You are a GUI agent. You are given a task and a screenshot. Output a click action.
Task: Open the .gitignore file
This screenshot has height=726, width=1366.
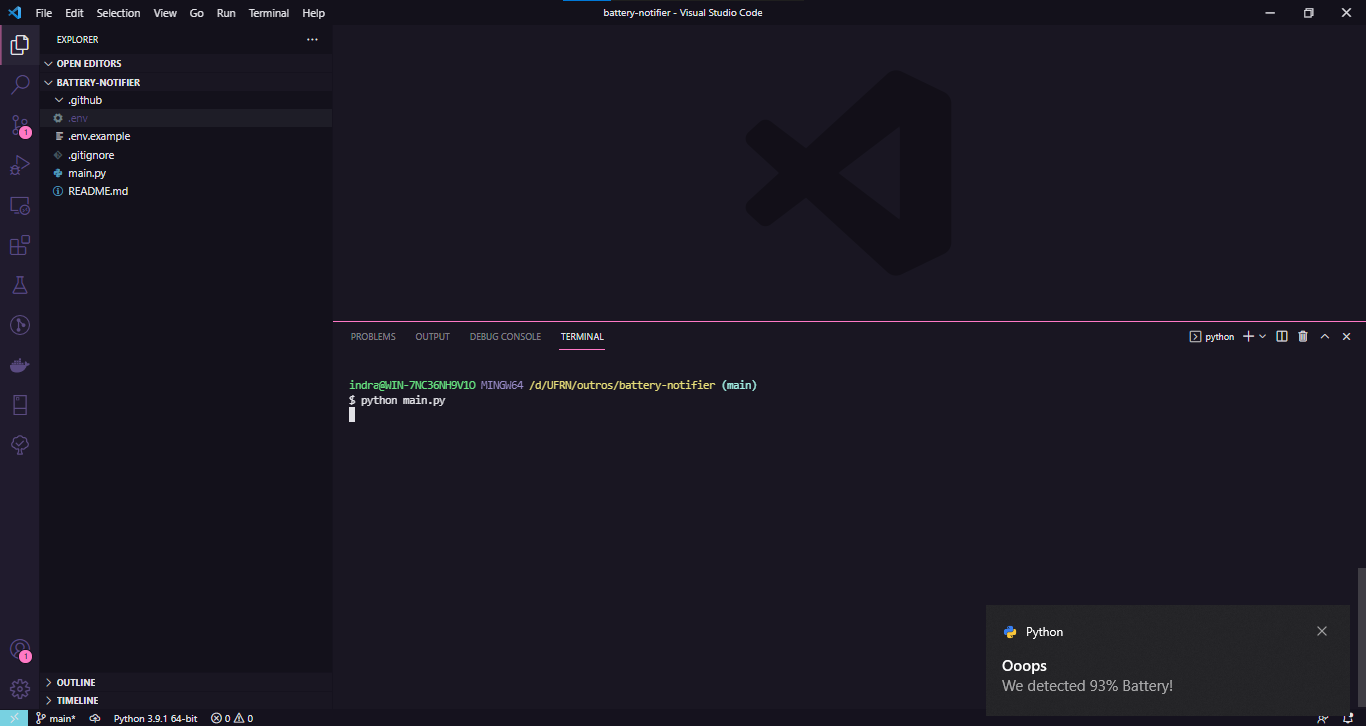pyautogui.click(x=186, y=155)
